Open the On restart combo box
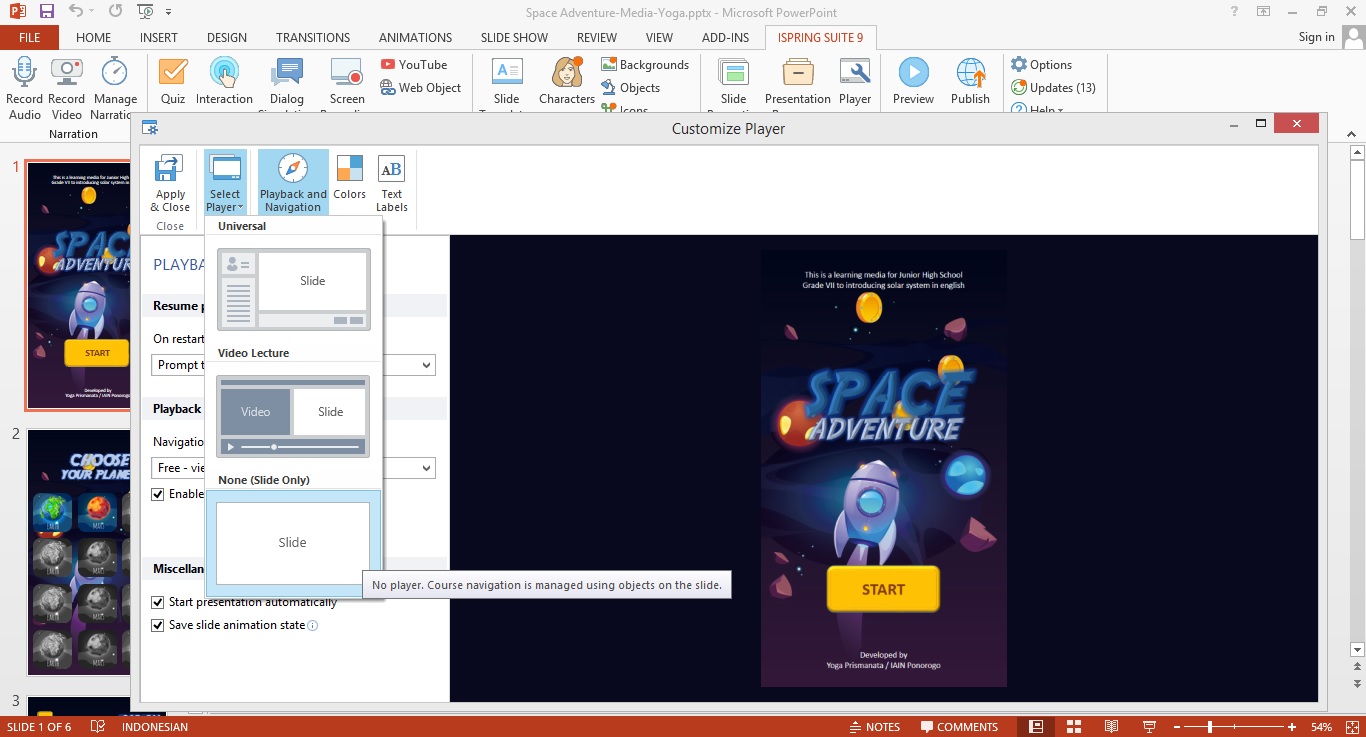Viewport: 1366px width, 737px height. (x=294, y=365)
